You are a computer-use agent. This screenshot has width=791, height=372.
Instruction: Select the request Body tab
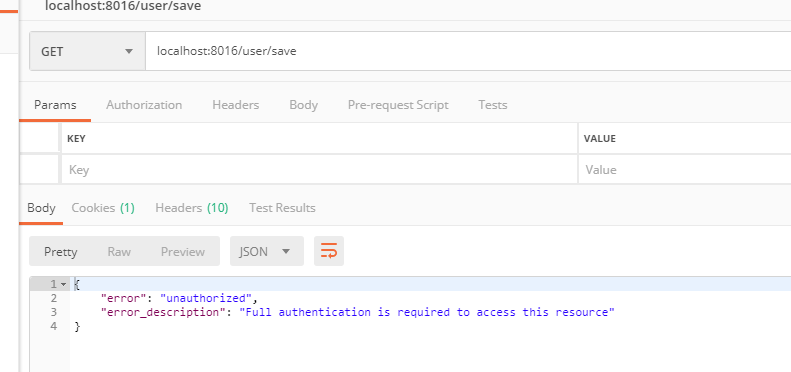303,105
